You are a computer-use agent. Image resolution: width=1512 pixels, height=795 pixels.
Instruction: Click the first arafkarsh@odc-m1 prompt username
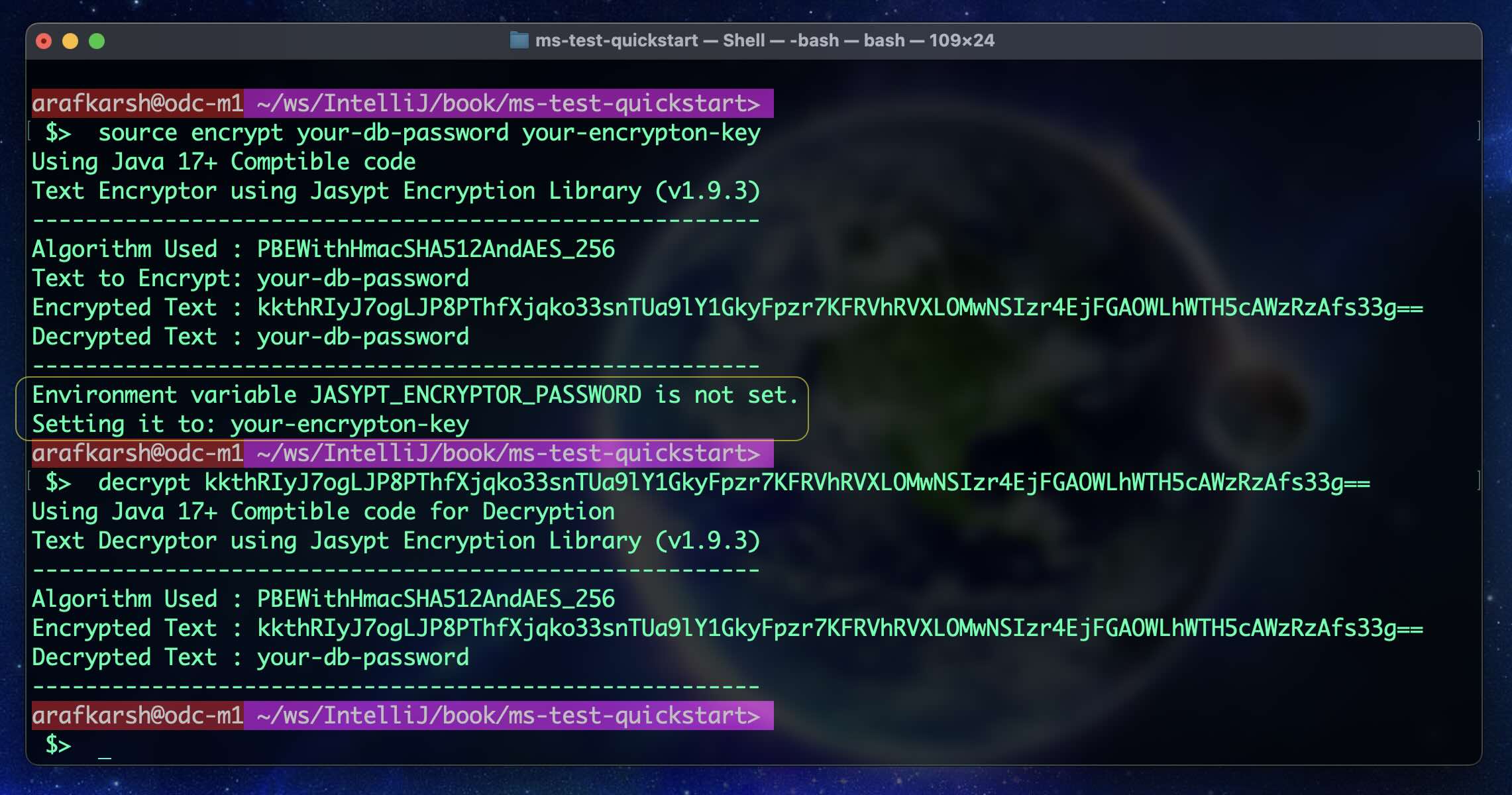click(137, 103)
